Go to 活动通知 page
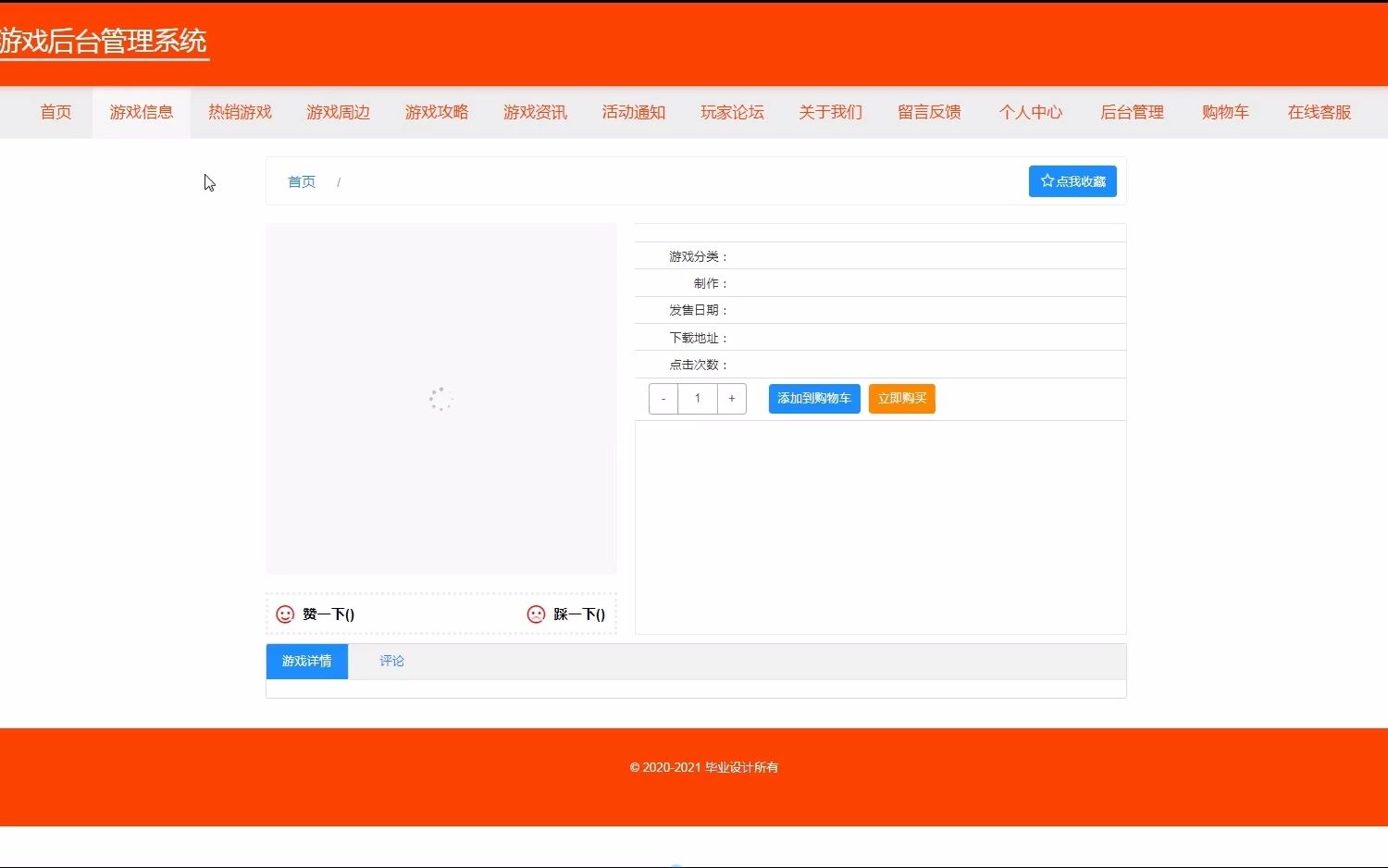Image resolution: width=1388 pixels, height=868 pixels. (634, 112)
